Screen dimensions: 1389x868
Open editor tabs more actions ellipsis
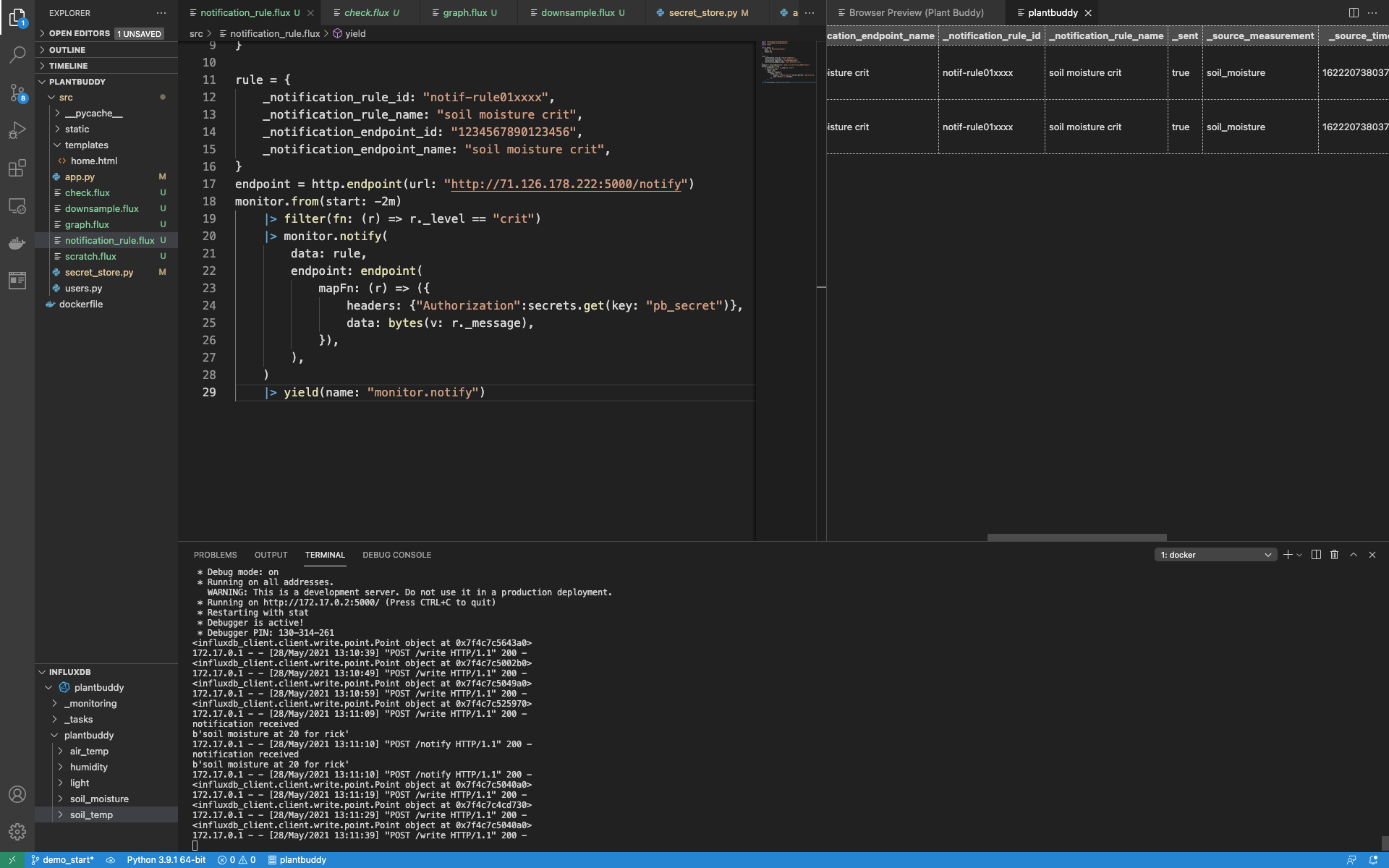point(810,13)
